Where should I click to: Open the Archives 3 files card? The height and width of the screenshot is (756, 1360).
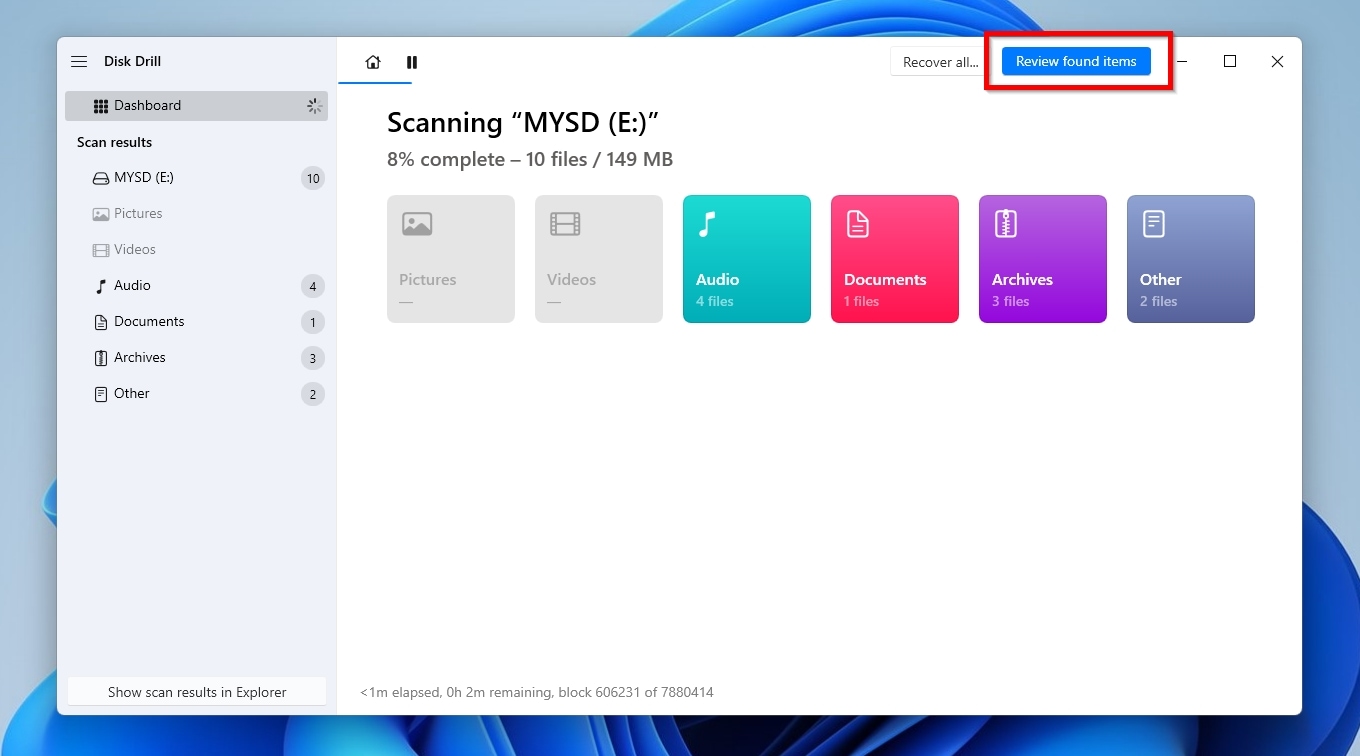click(1043, 259)
